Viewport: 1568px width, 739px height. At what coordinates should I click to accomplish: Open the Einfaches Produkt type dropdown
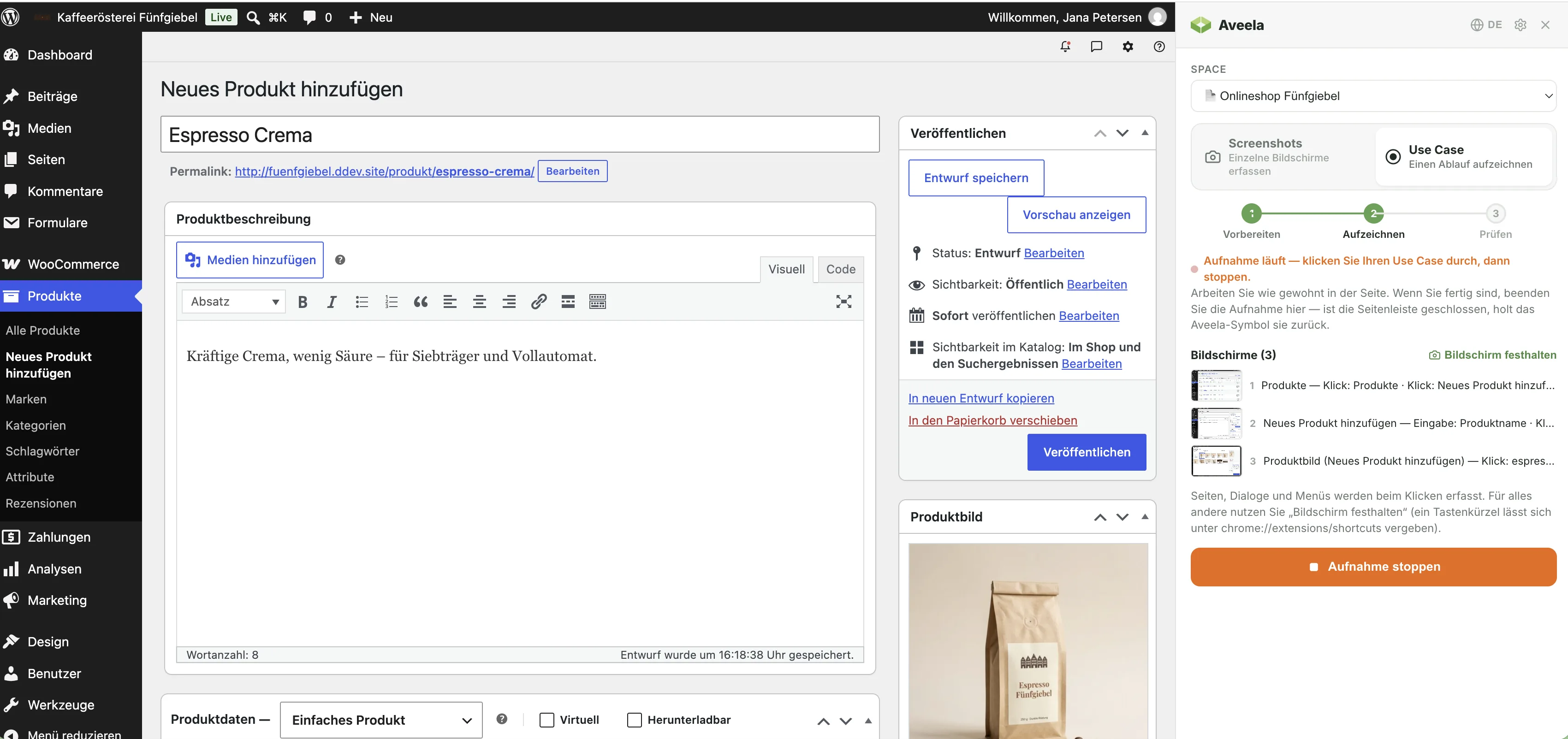pos(382,720)
